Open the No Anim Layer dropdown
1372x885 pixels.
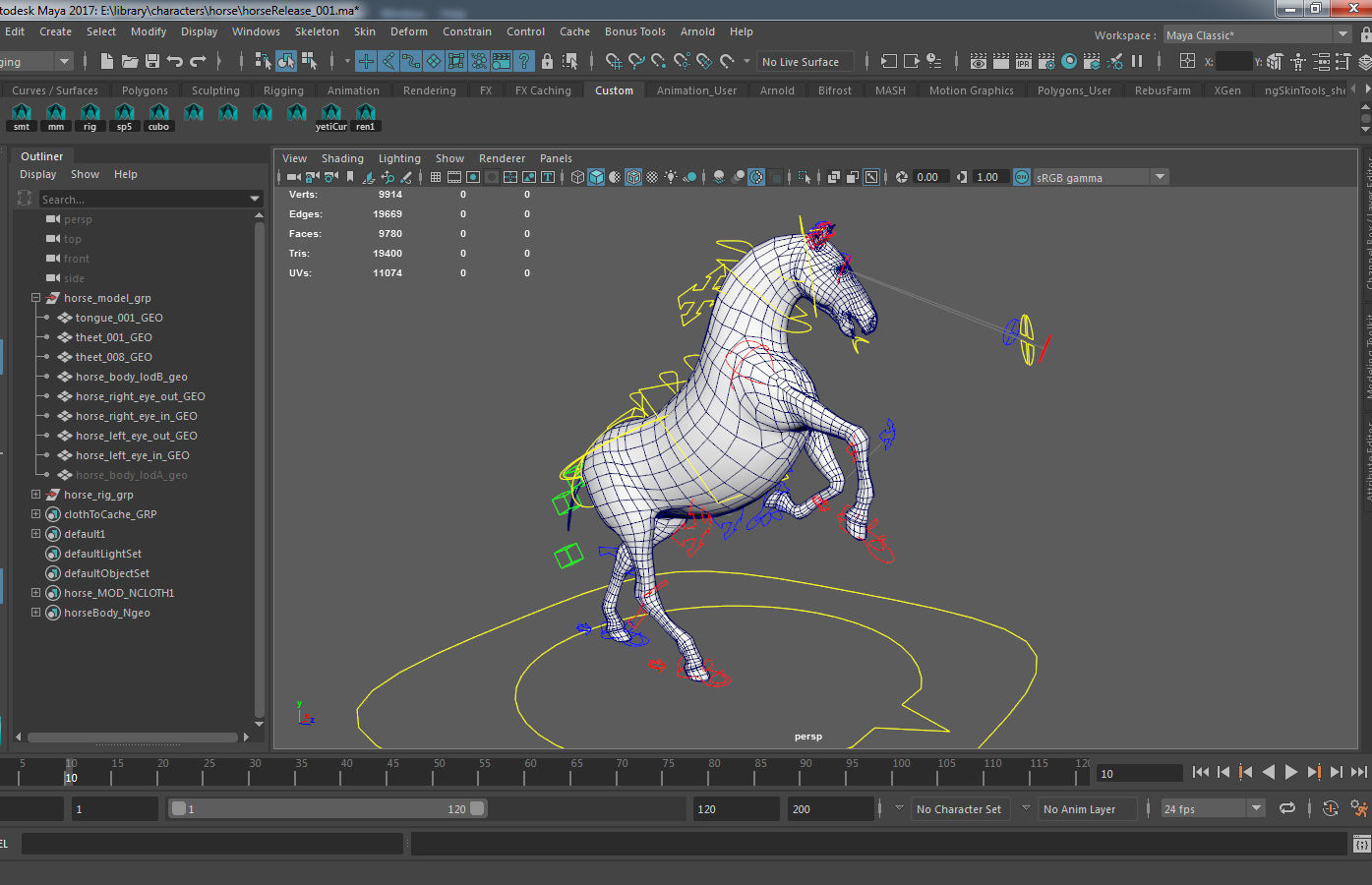click(1087, 809)
